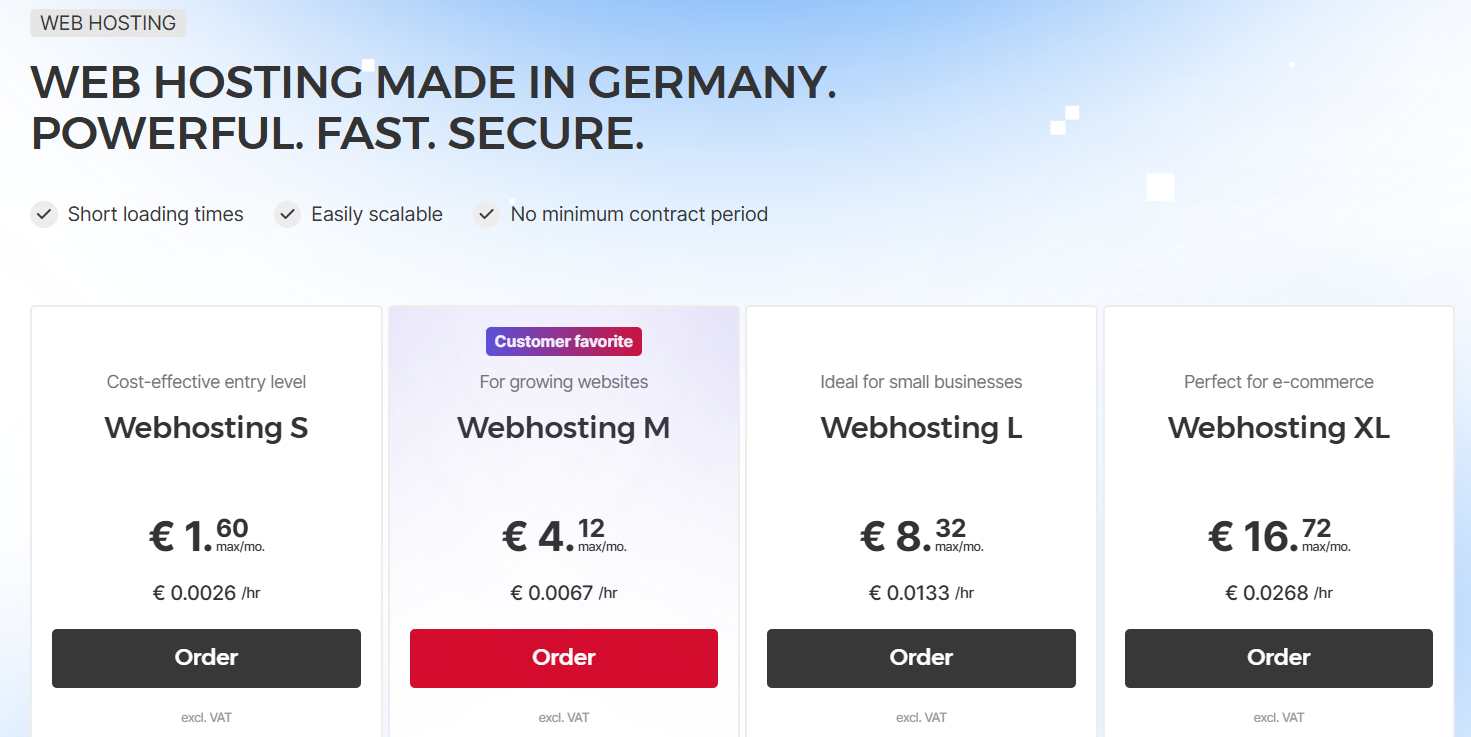The width and height of the screenshot is (1471, 737).
Task: Select the Webhosting S heading
Action: pos(206,428)
